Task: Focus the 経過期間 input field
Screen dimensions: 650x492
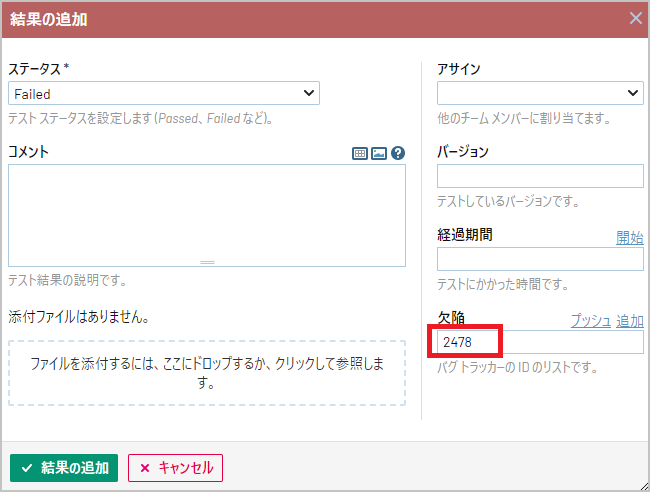Action: pos(540,259)
